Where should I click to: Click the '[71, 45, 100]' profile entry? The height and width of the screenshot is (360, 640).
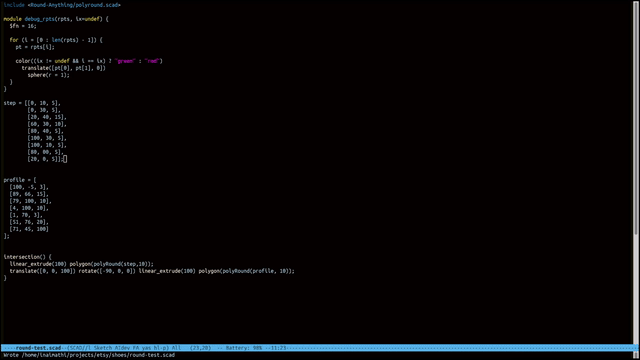click(29, 229)
